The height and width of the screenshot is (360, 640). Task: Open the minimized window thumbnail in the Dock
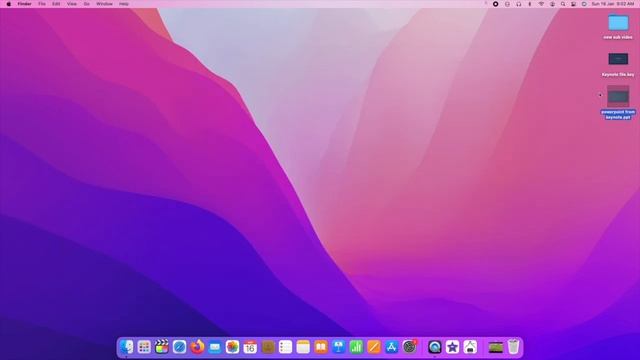[496, 347]
